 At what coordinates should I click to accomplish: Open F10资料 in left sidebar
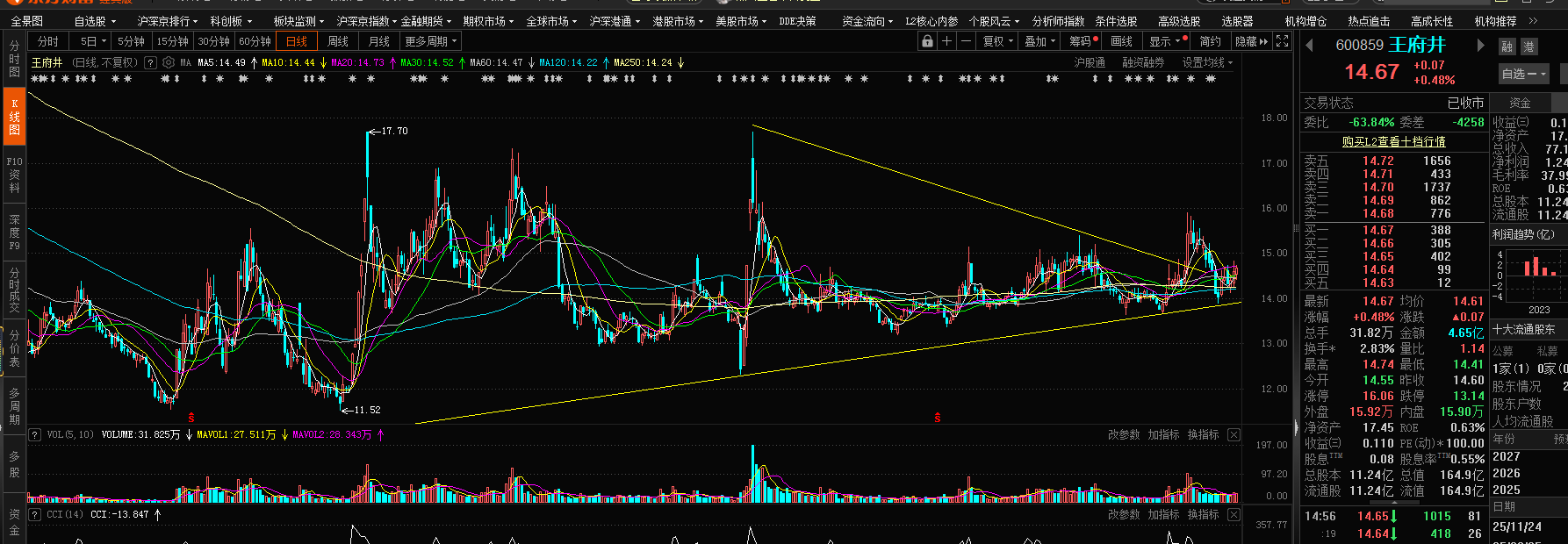pyautogui.click(x=14, y=175)
